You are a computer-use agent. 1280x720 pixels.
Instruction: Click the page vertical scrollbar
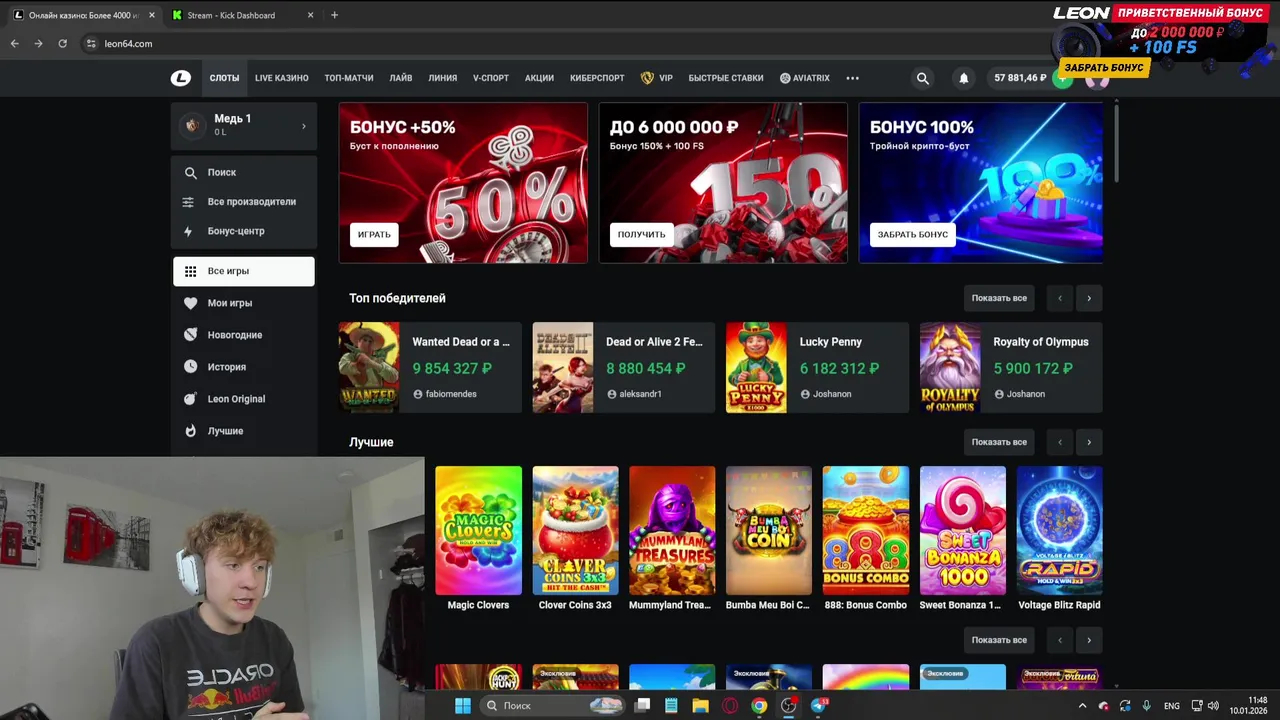coord(1116,141)
